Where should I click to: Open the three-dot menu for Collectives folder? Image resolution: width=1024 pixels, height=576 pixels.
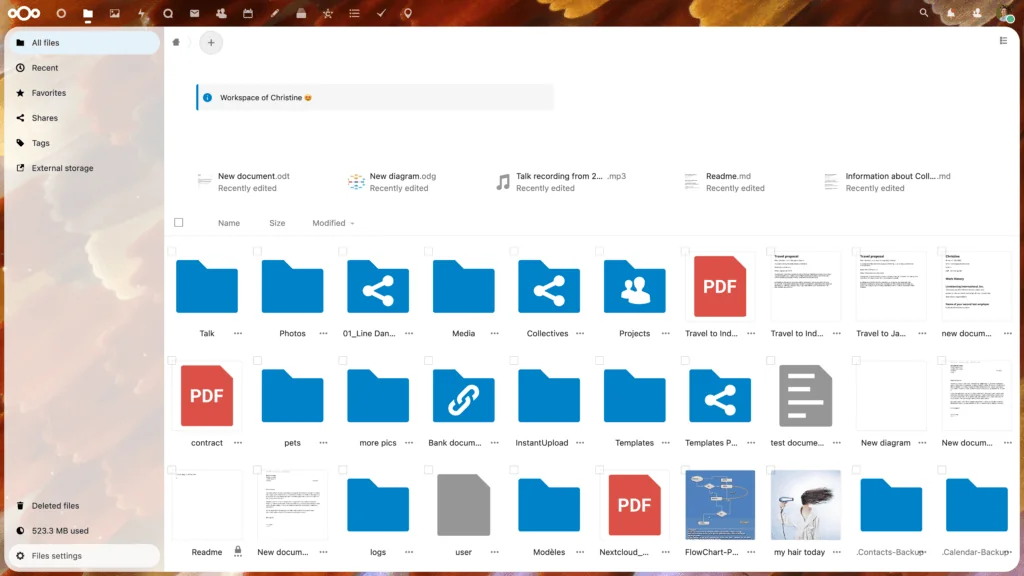(x=580, y=333)
